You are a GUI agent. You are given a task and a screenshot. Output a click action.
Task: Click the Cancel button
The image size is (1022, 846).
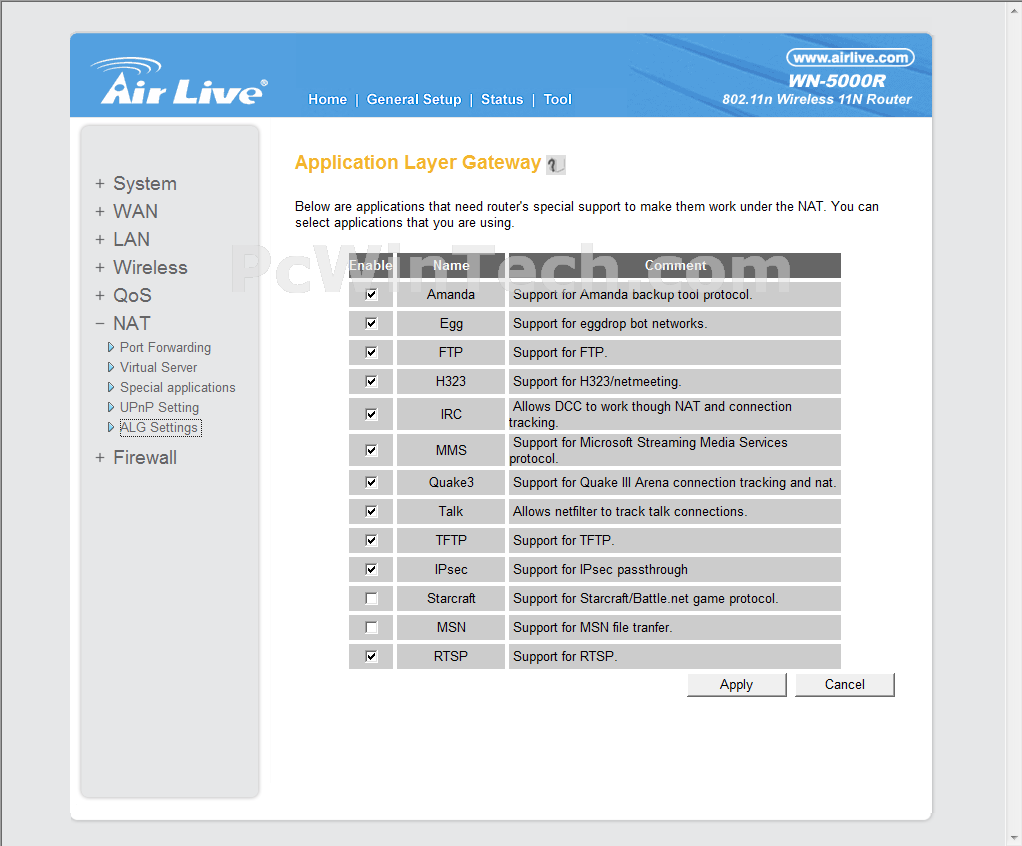pos(845,684)
